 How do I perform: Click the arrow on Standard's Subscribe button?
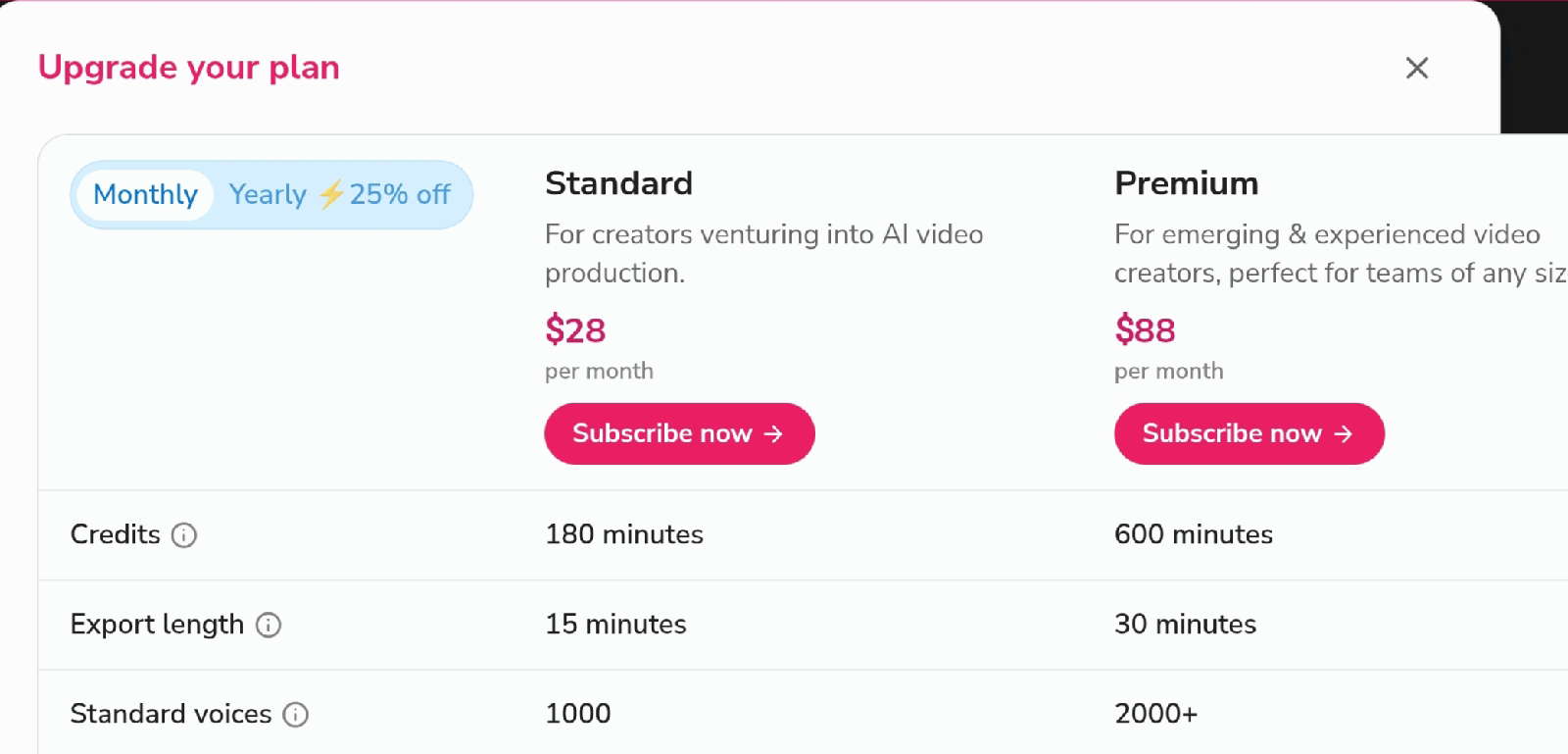point(773,433)
